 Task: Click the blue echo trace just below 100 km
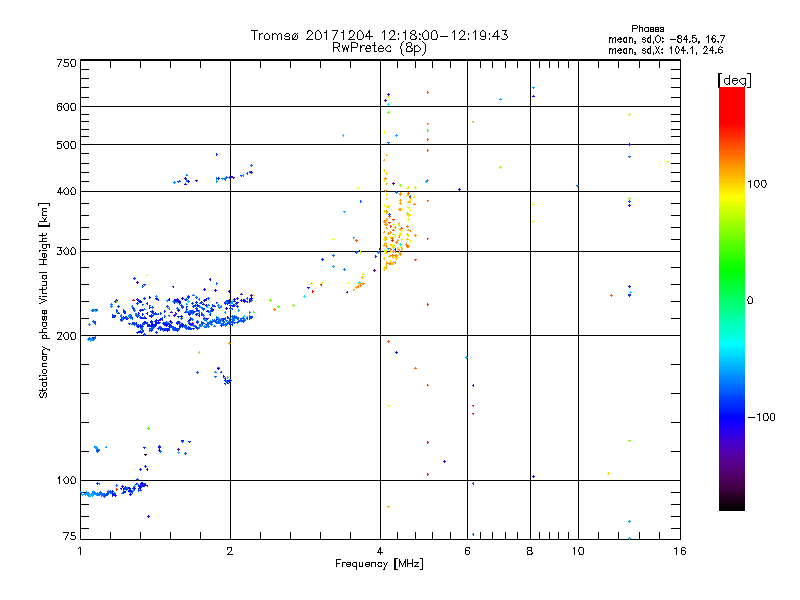[x=115, y=491]
